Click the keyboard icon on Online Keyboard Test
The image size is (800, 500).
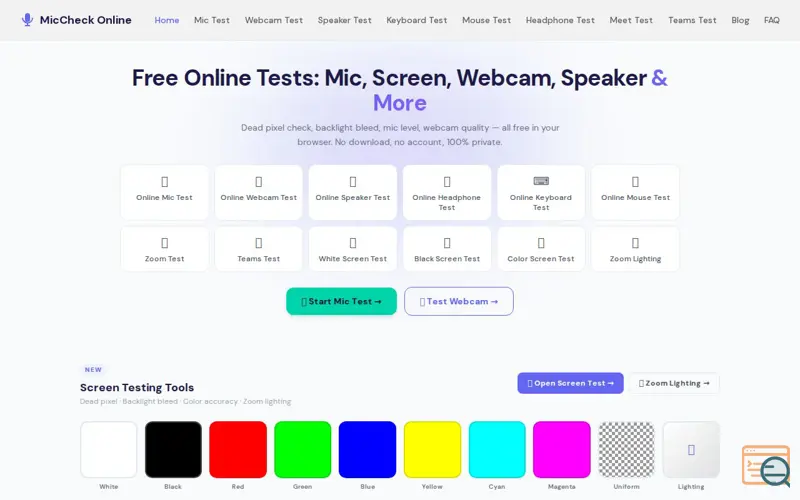(x=541, y=181)
